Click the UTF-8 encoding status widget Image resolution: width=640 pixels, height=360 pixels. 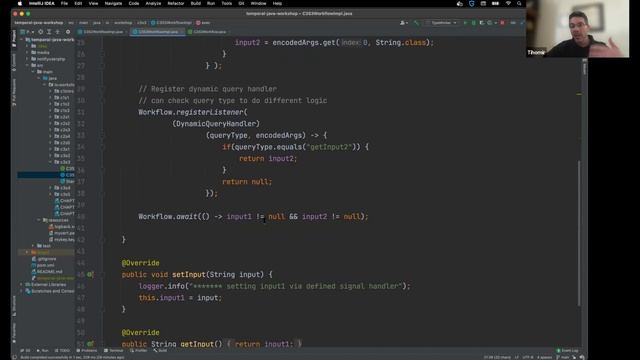point(528,358)
